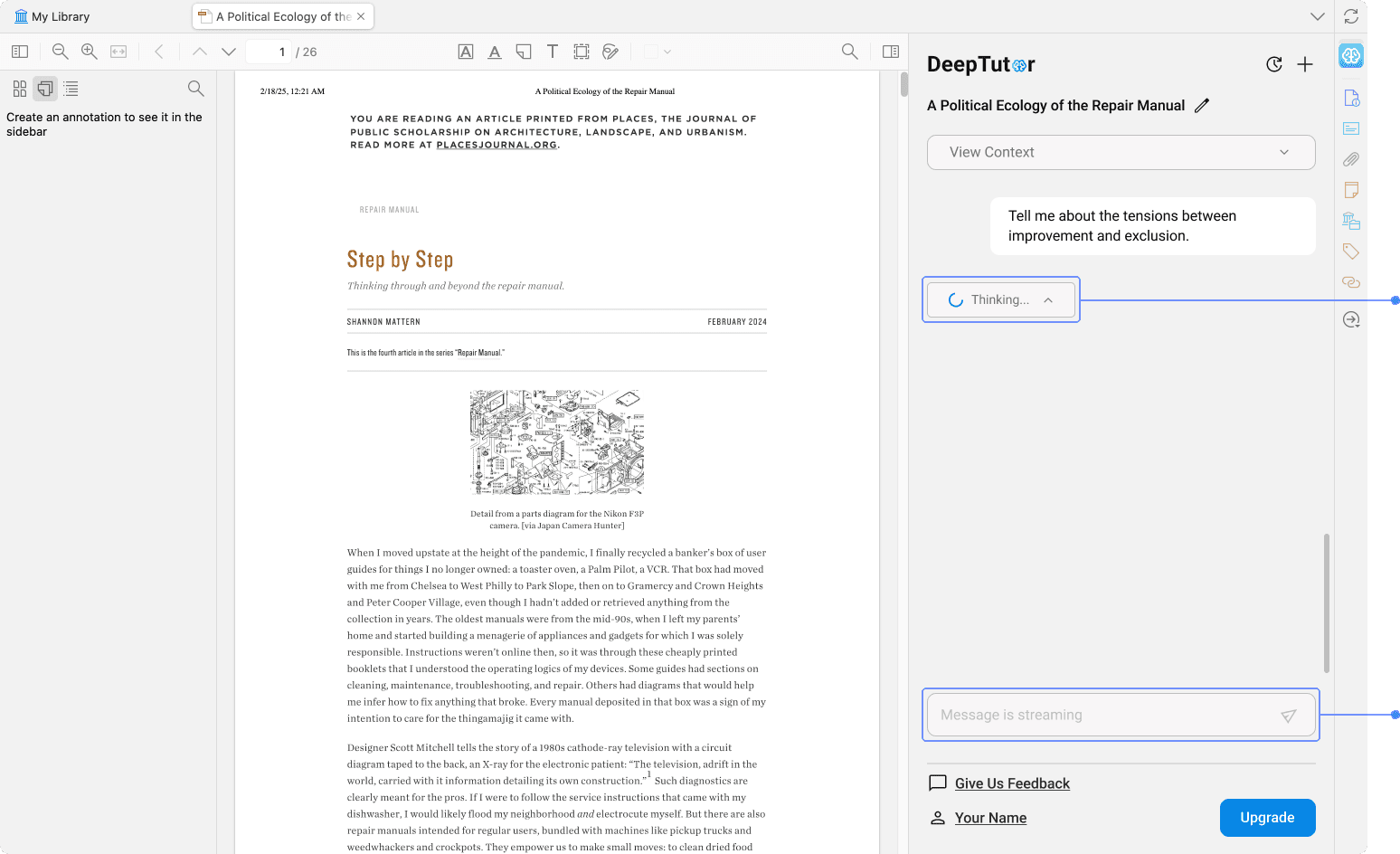
Task: Show the annotations list in the sidebar
Action: 45,89
